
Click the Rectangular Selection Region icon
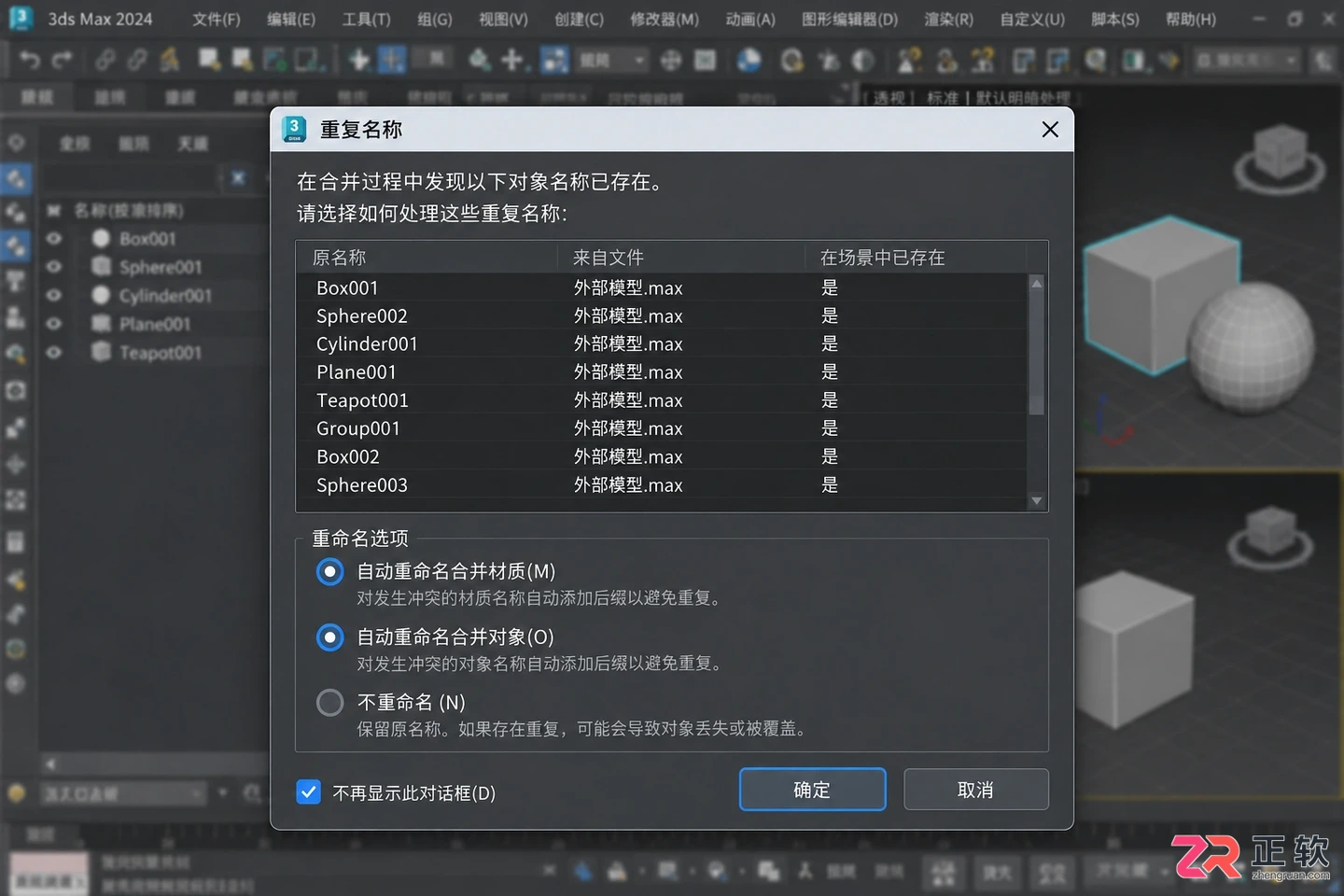(275, 61)
